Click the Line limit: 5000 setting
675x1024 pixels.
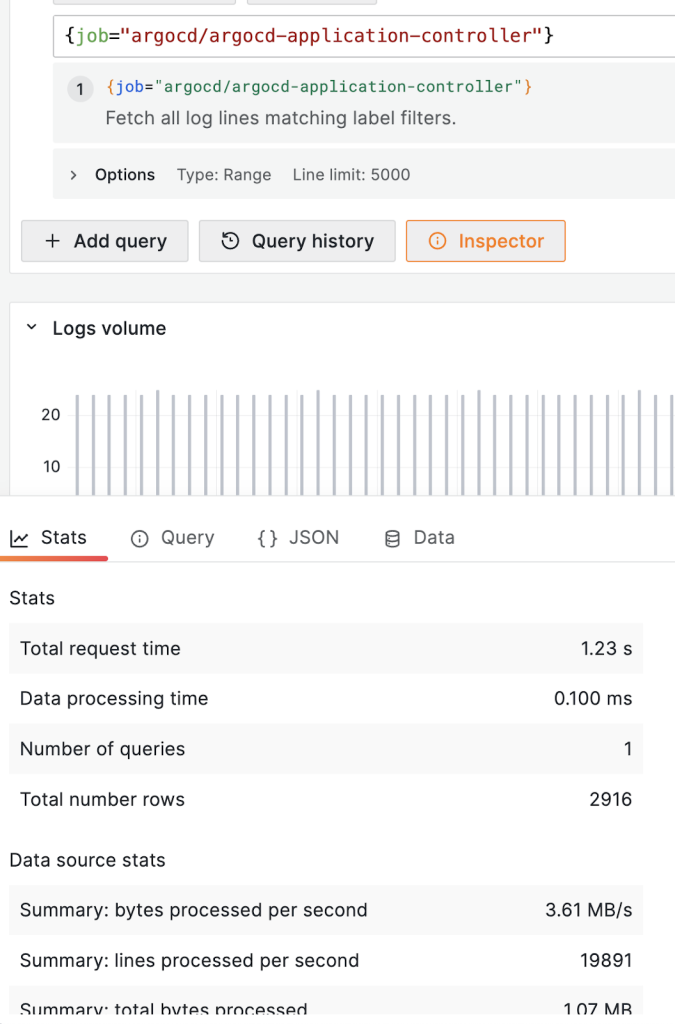(x=351, y=175)
